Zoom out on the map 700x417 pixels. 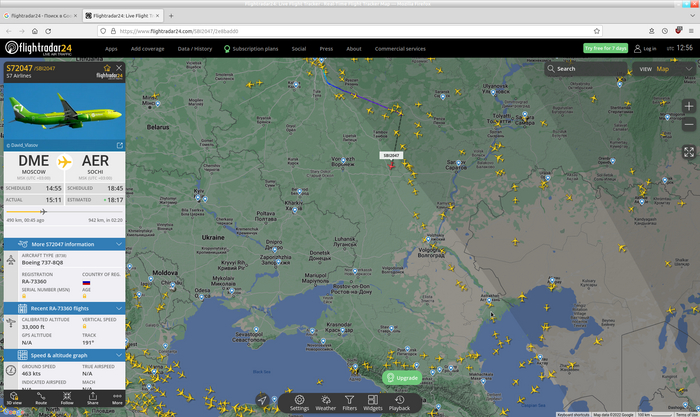[689, 125]
